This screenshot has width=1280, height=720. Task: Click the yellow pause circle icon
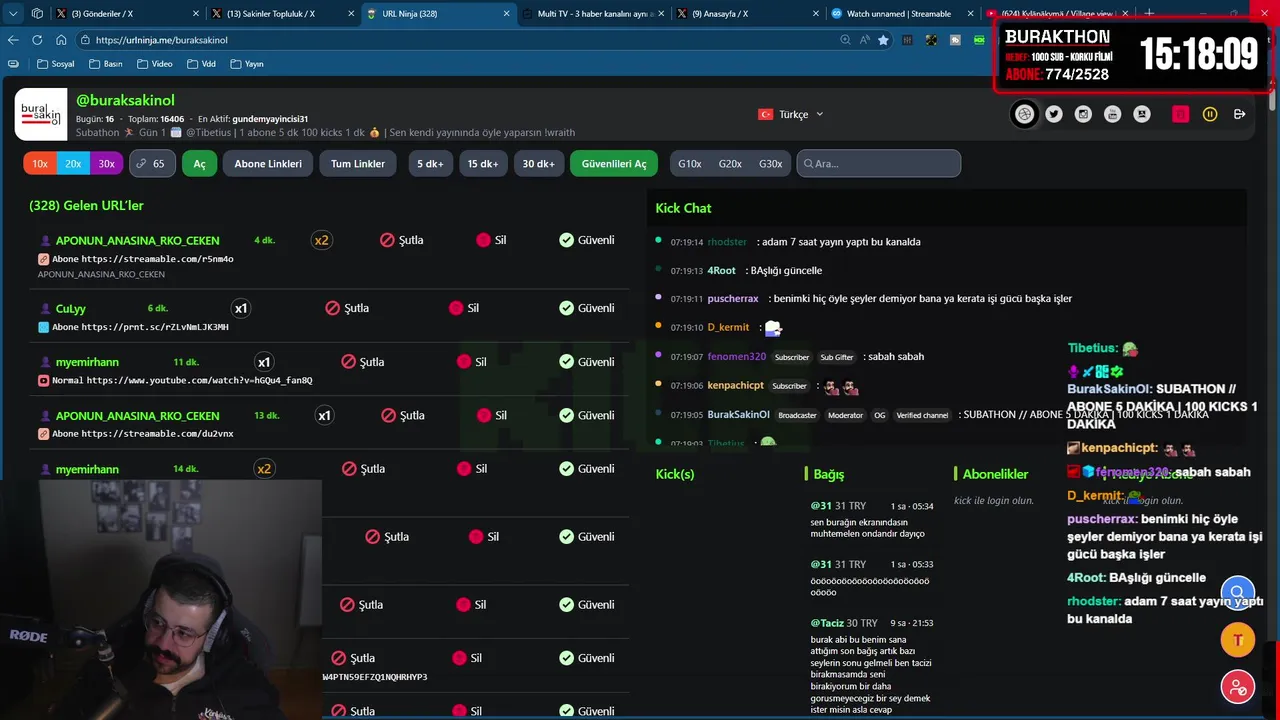pos(1210,114)
